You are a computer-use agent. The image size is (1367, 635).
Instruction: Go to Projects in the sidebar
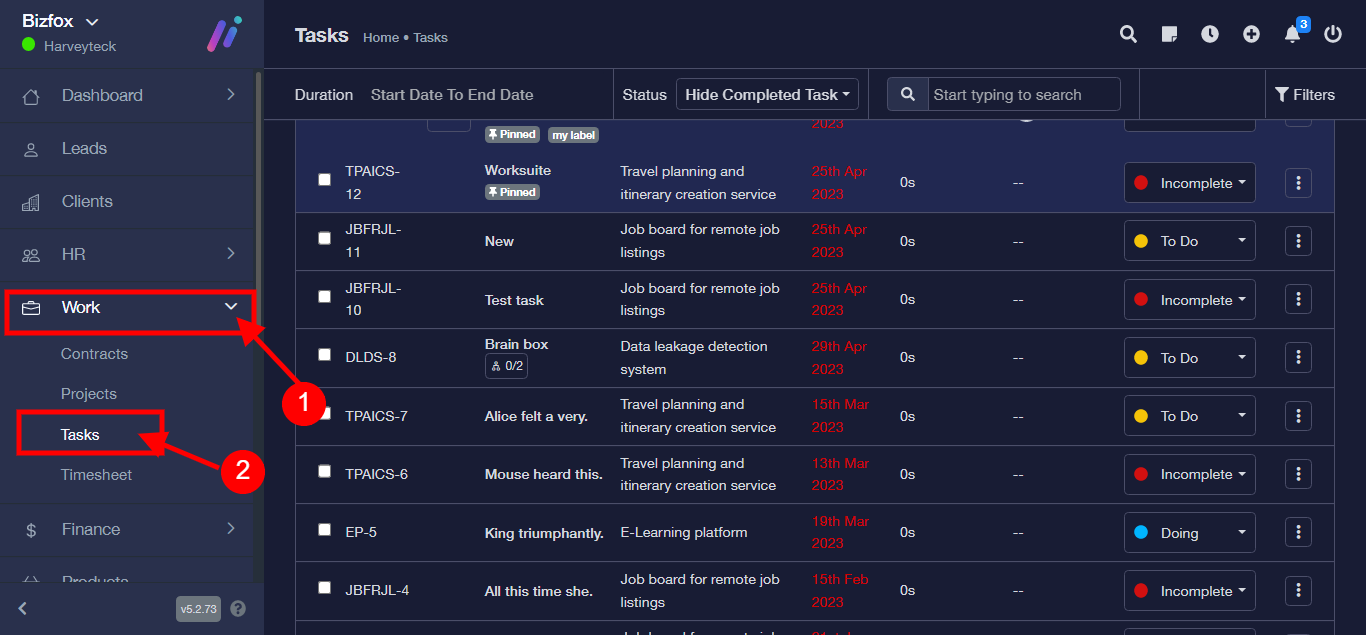[89, 394]
